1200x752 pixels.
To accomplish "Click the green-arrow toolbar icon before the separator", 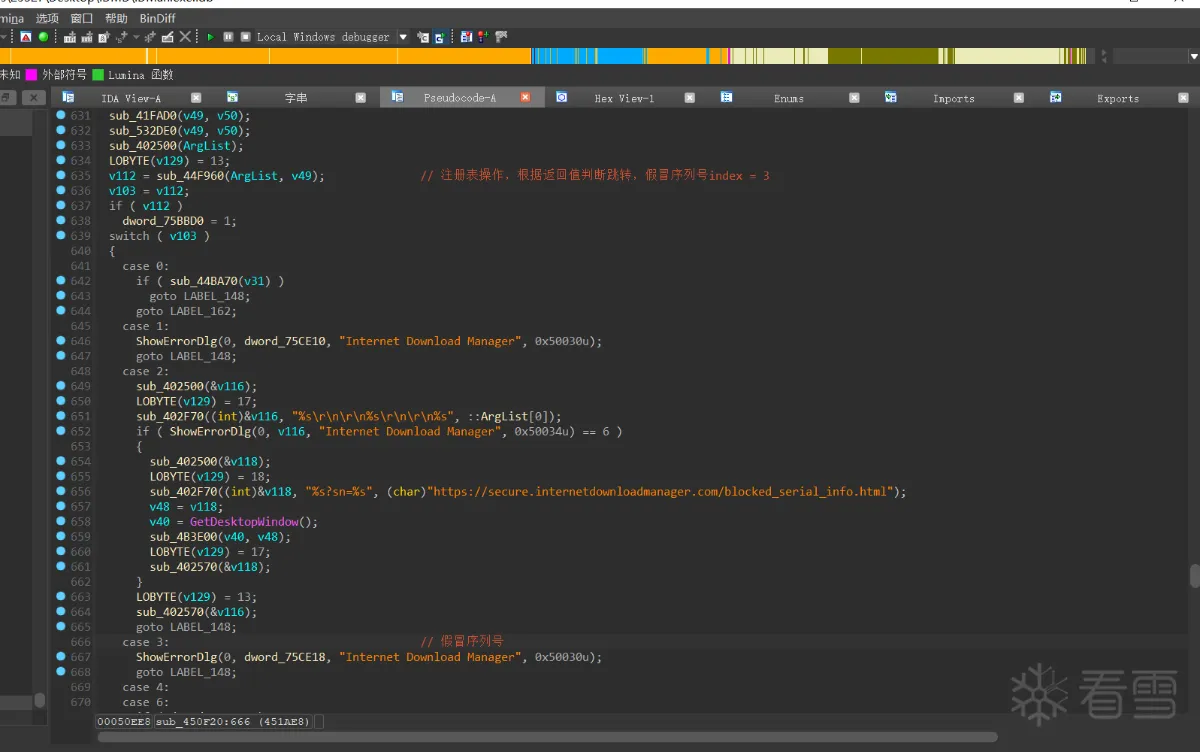I will click(438, 37).
